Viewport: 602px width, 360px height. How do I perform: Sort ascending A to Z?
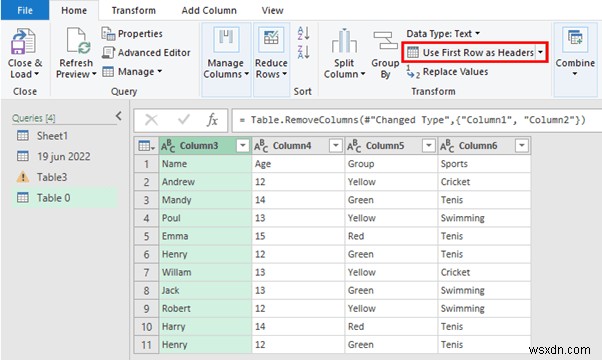(303, 33)
